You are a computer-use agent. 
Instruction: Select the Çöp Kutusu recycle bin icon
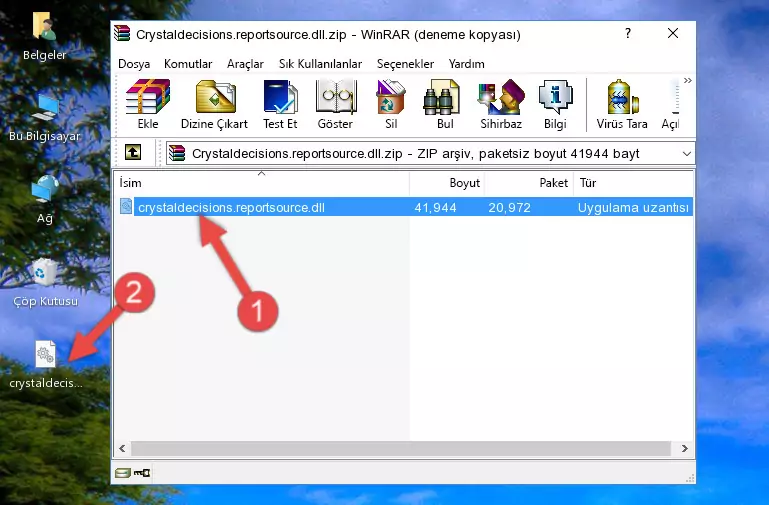click(45, 283)
